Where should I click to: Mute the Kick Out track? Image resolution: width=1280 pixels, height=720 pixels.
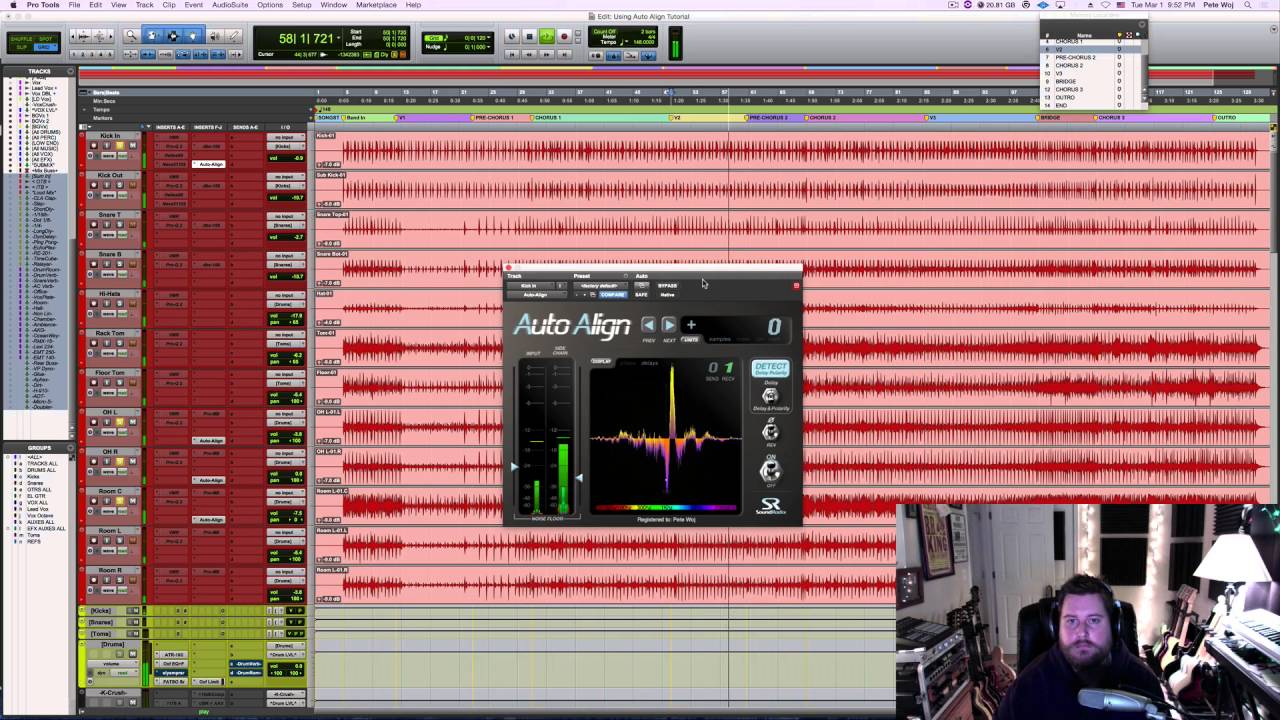coord(132,185)
